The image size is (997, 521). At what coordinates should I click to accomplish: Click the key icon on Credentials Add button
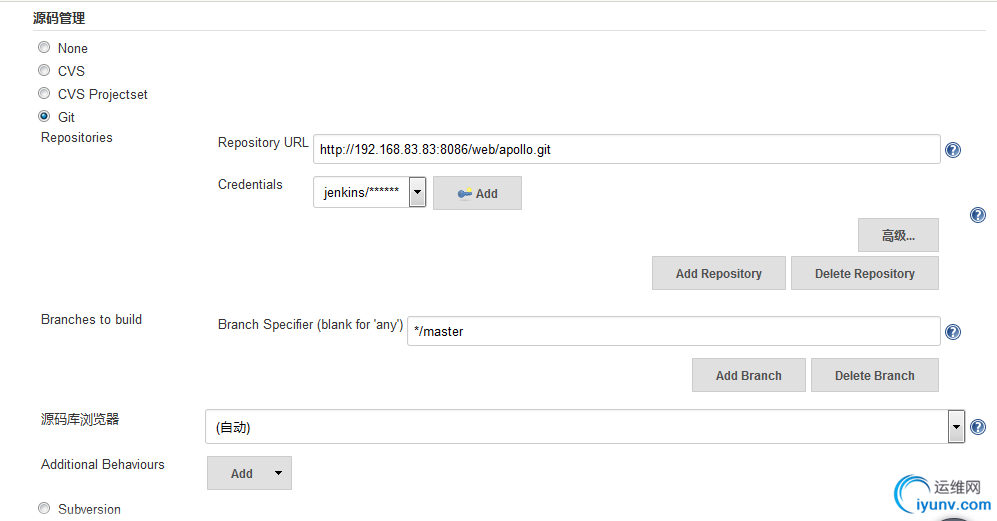465,193
